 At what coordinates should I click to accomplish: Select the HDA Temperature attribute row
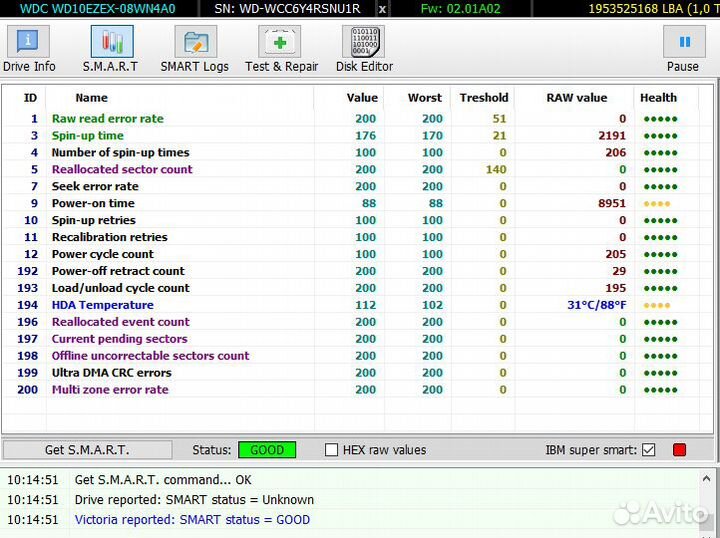pos(102,305)
